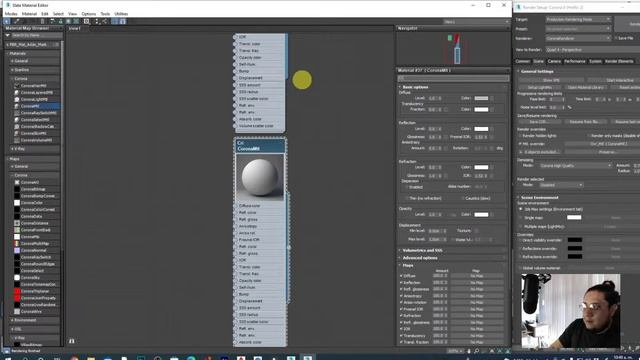
Task: Open Direct visibility override black swatch
Action: [x=575, y=240]
